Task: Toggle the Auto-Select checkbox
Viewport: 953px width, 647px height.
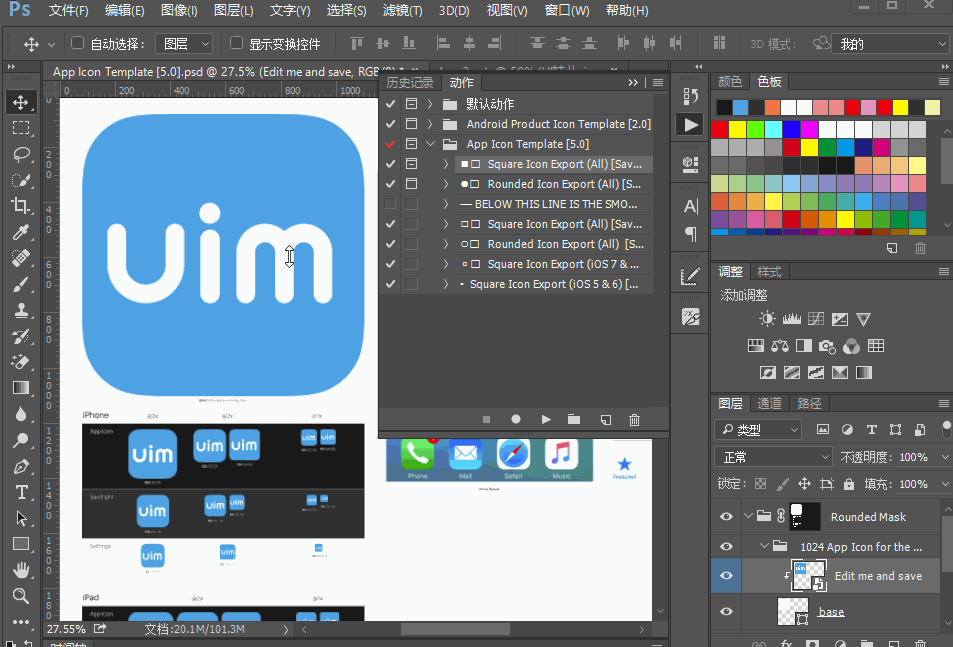Action: click(77, 43)
